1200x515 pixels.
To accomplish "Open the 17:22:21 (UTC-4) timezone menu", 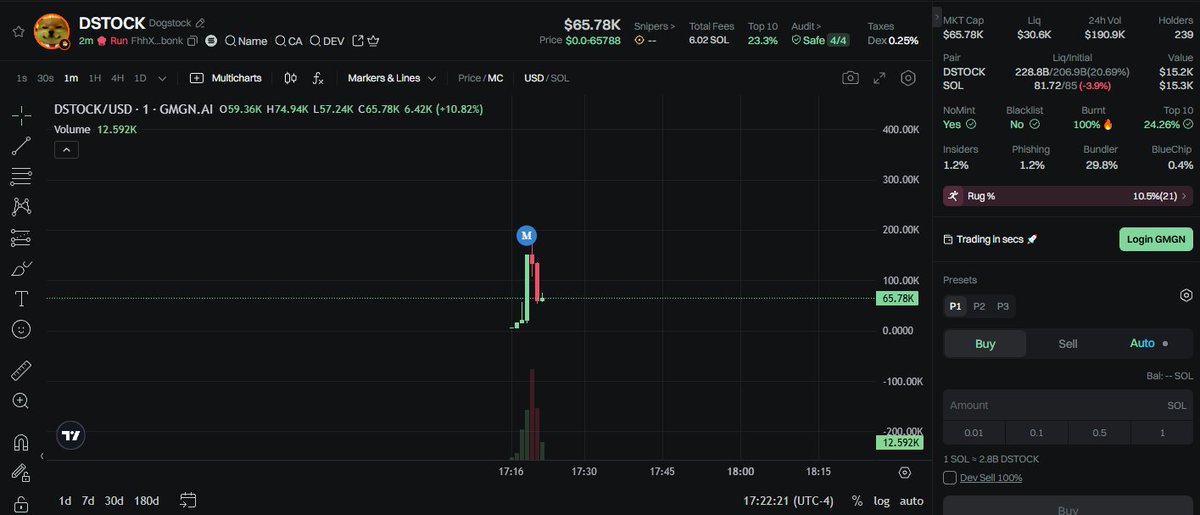I will 789,501.
